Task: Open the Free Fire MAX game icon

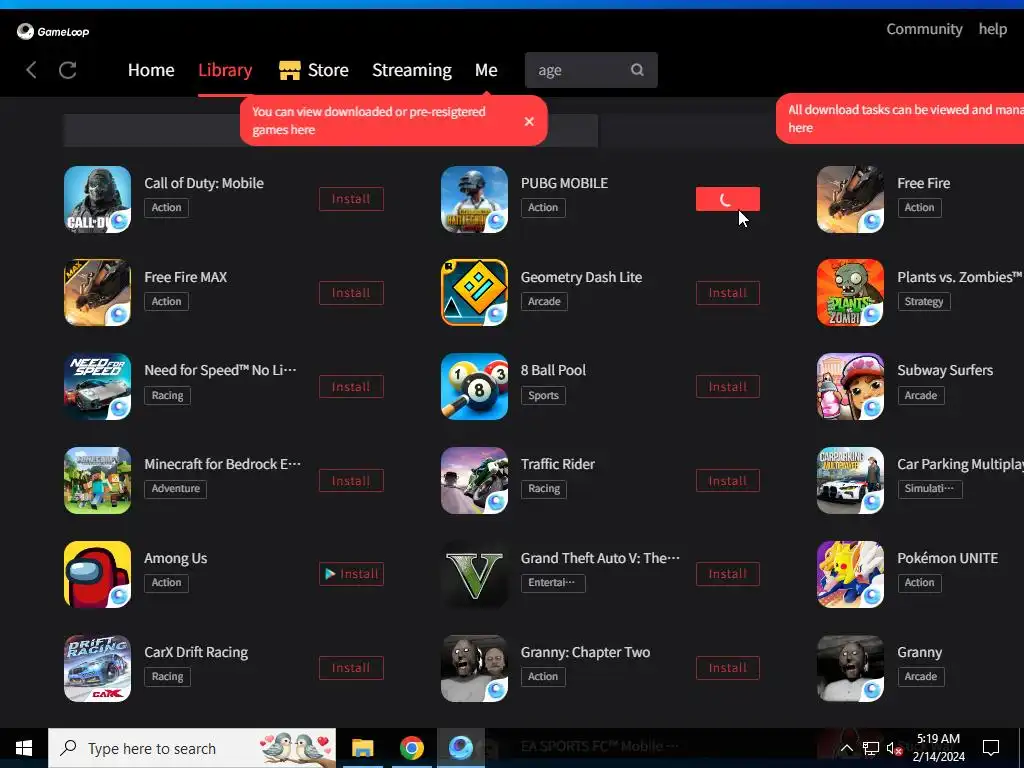Action: pos(97,293)
